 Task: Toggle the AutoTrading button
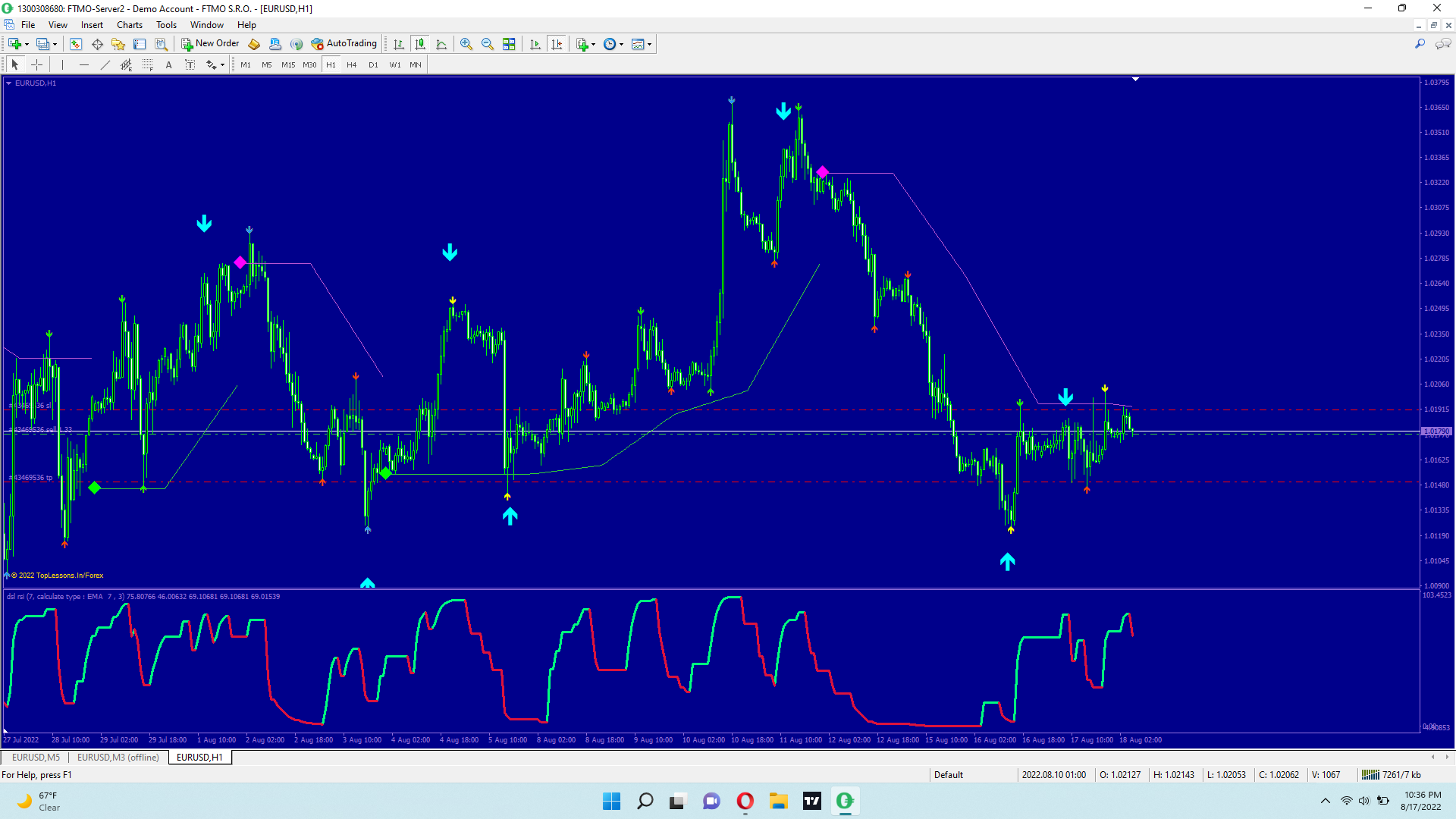click(344, 44)
